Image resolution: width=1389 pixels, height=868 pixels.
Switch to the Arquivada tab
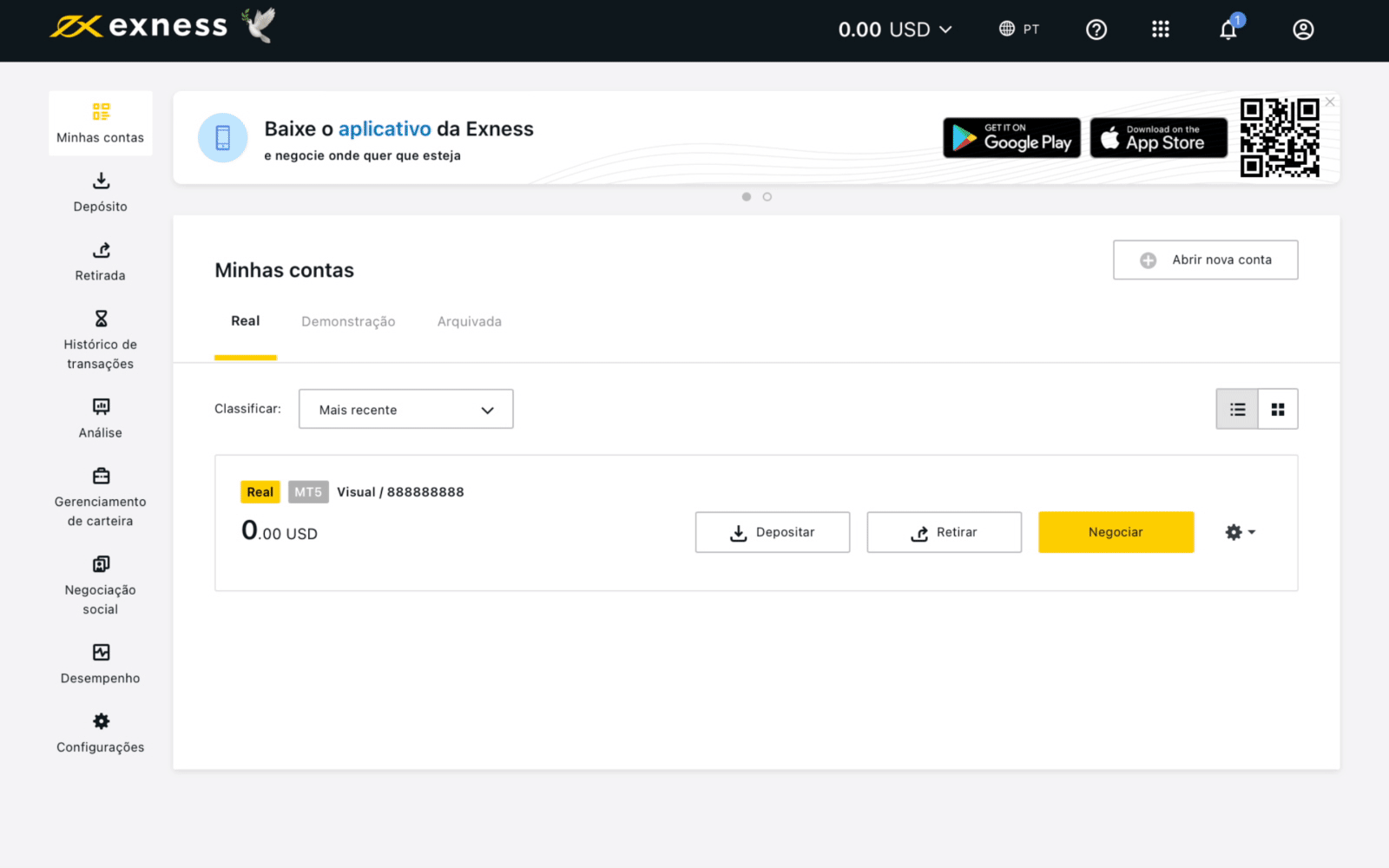(469, 322)
